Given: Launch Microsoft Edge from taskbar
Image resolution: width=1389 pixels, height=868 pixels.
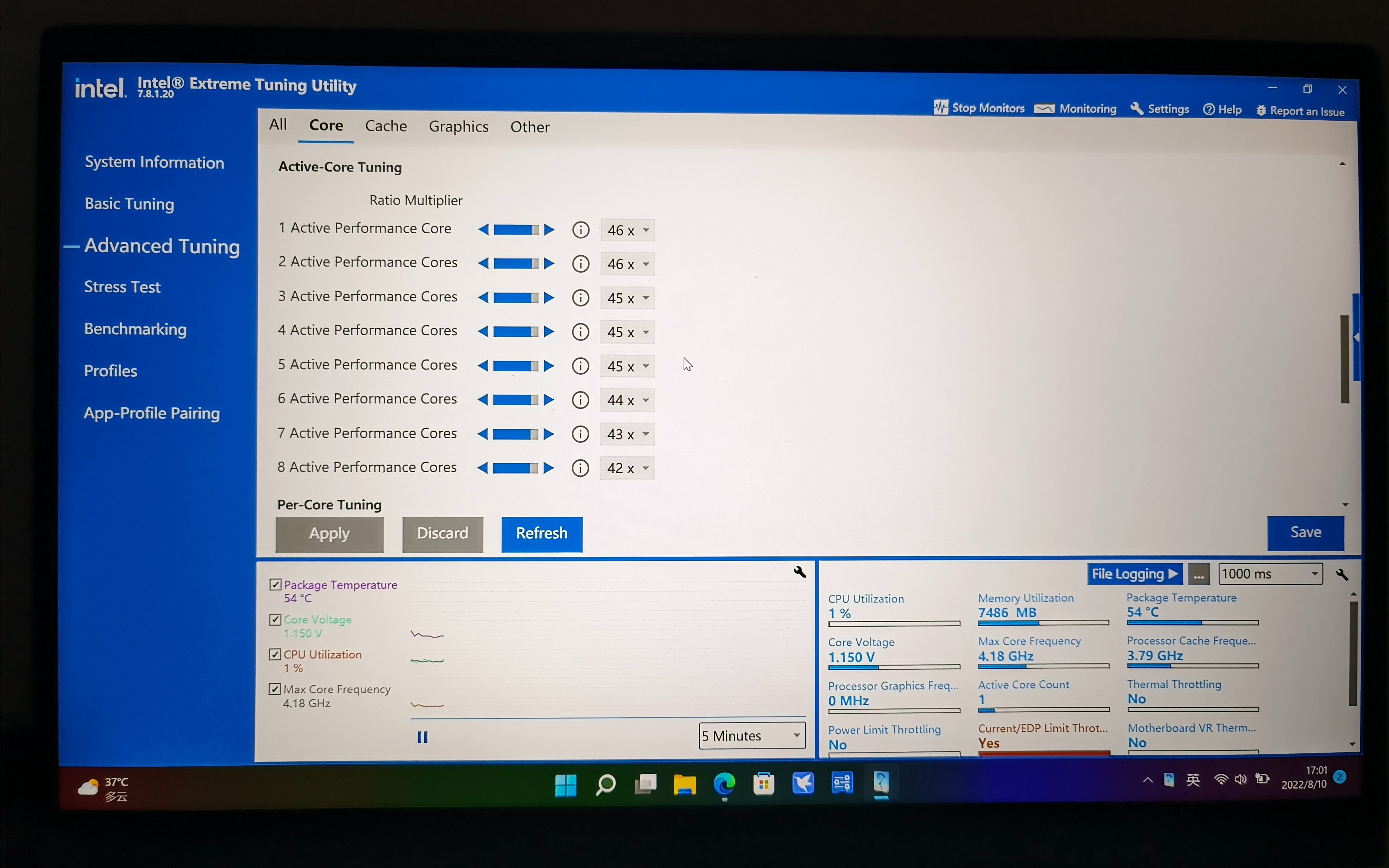Looking at the screenshot, I should (724, 784).
